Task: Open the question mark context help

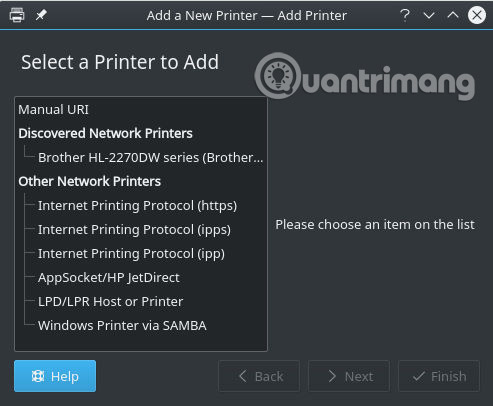Action: [x=405, y=15]
